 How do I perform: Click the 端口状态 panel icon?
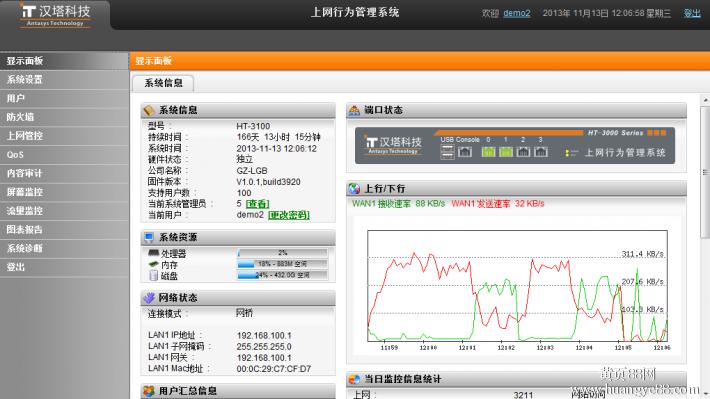pos(354,110)
